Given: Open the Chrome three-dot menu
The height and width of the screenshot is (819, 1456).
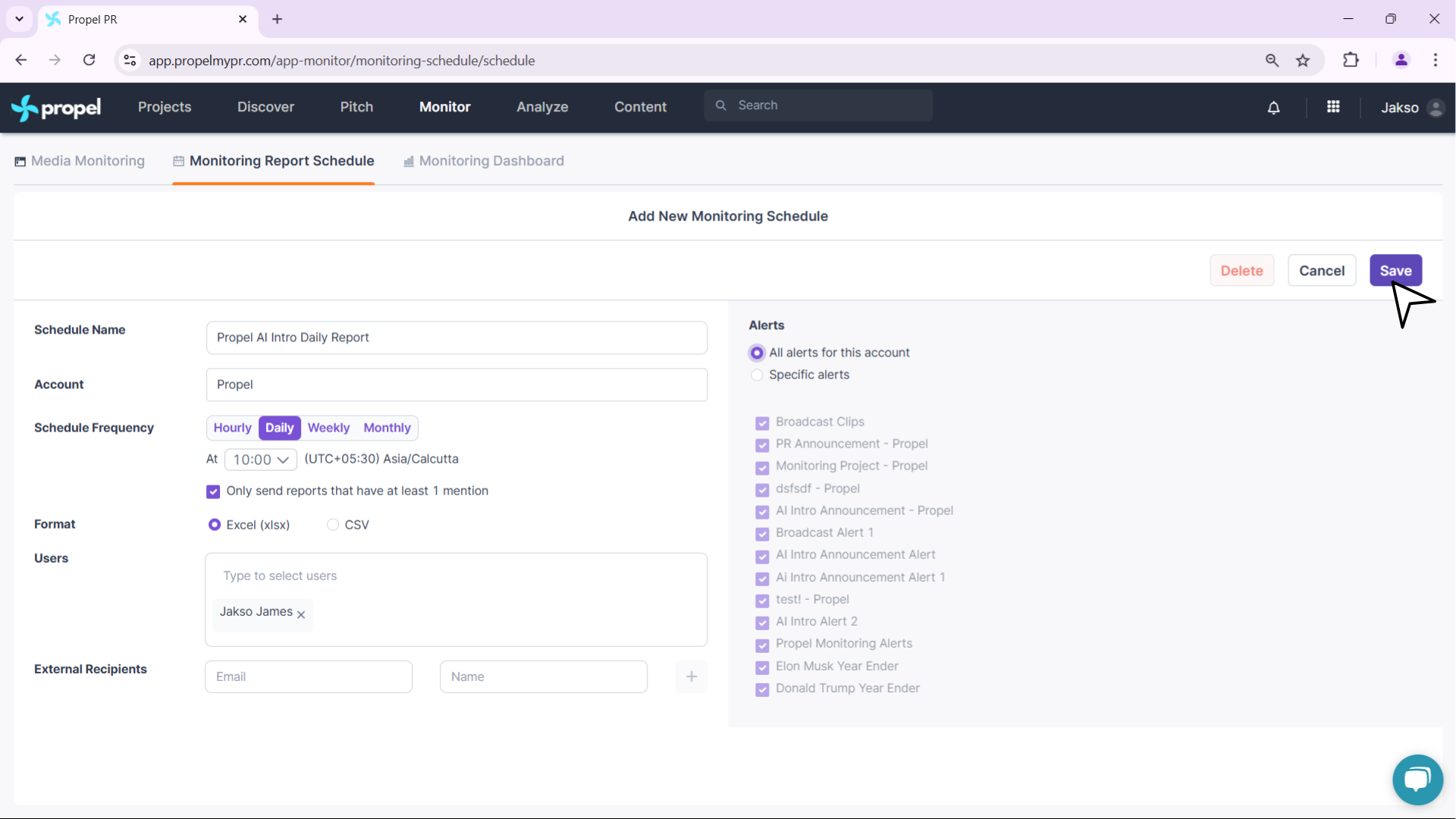Looking at the screenshot, I should (1436, 60).
